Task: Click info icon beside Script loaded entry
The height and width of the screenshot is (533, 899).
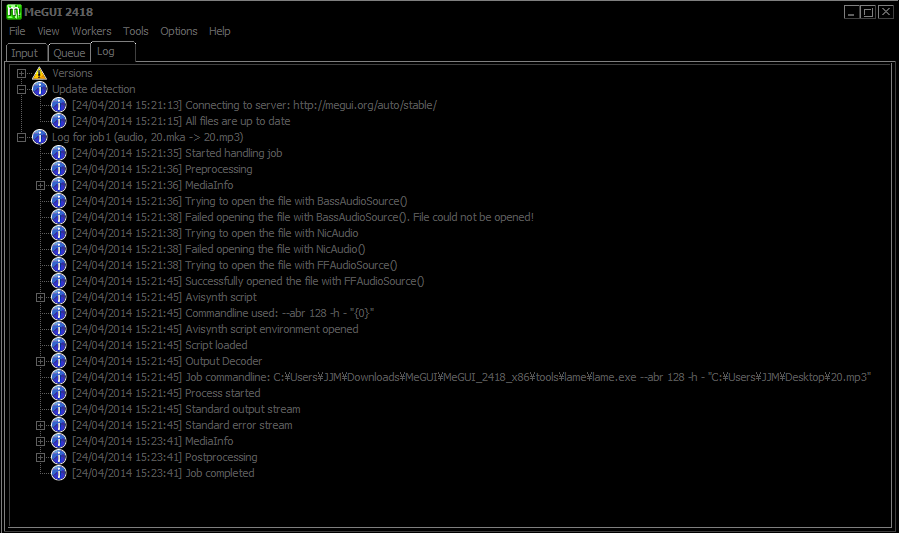Action: 59,345
